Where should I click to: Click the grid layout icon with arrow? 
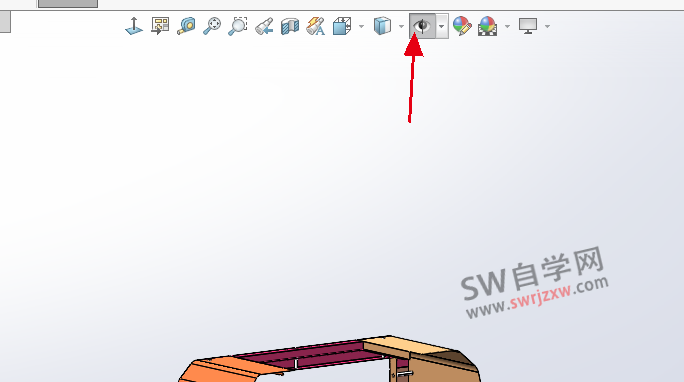(160, 26)
